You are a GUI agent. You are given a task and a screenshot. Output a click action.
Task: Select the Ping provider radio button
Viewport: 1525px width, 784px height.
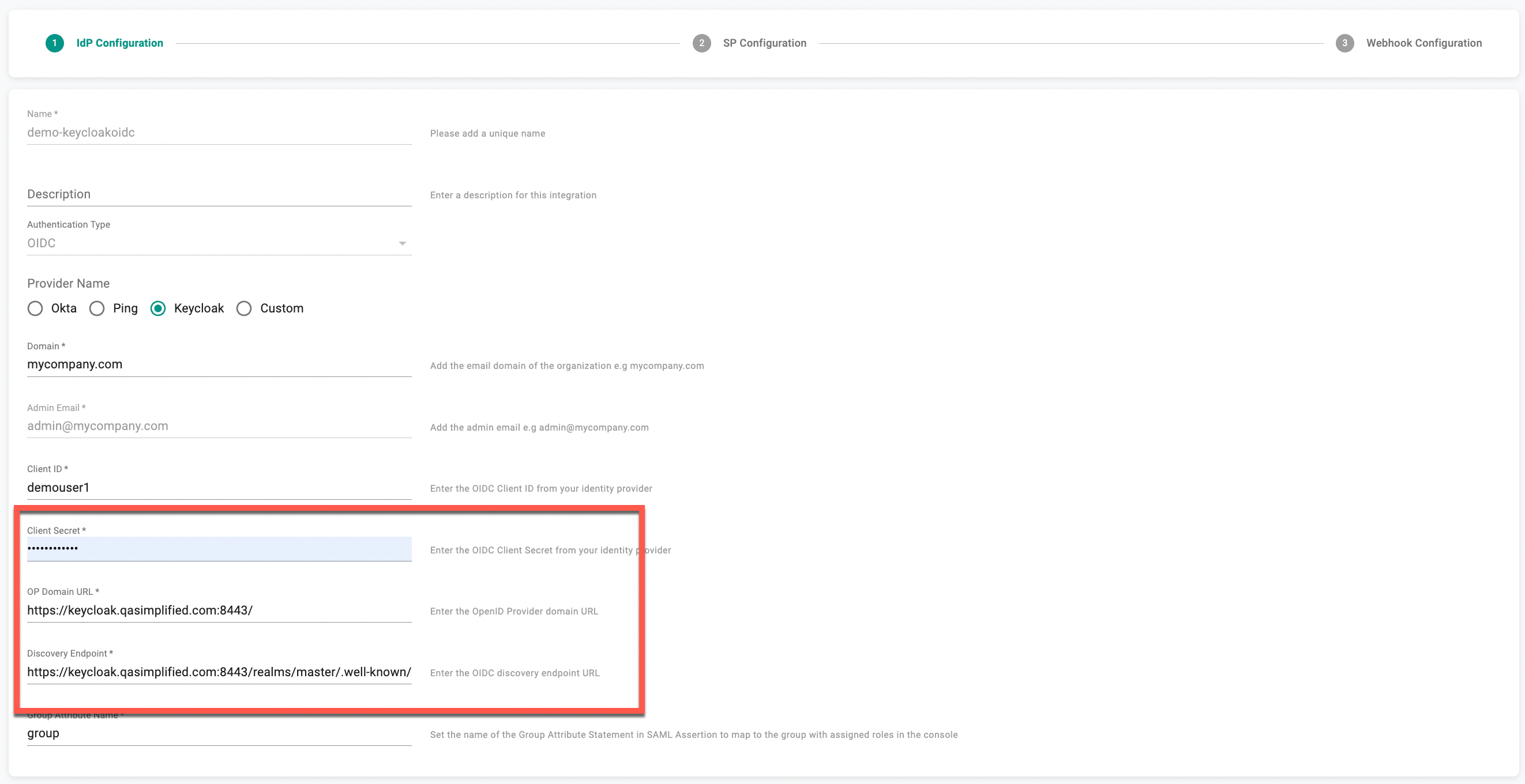[97, 308]
